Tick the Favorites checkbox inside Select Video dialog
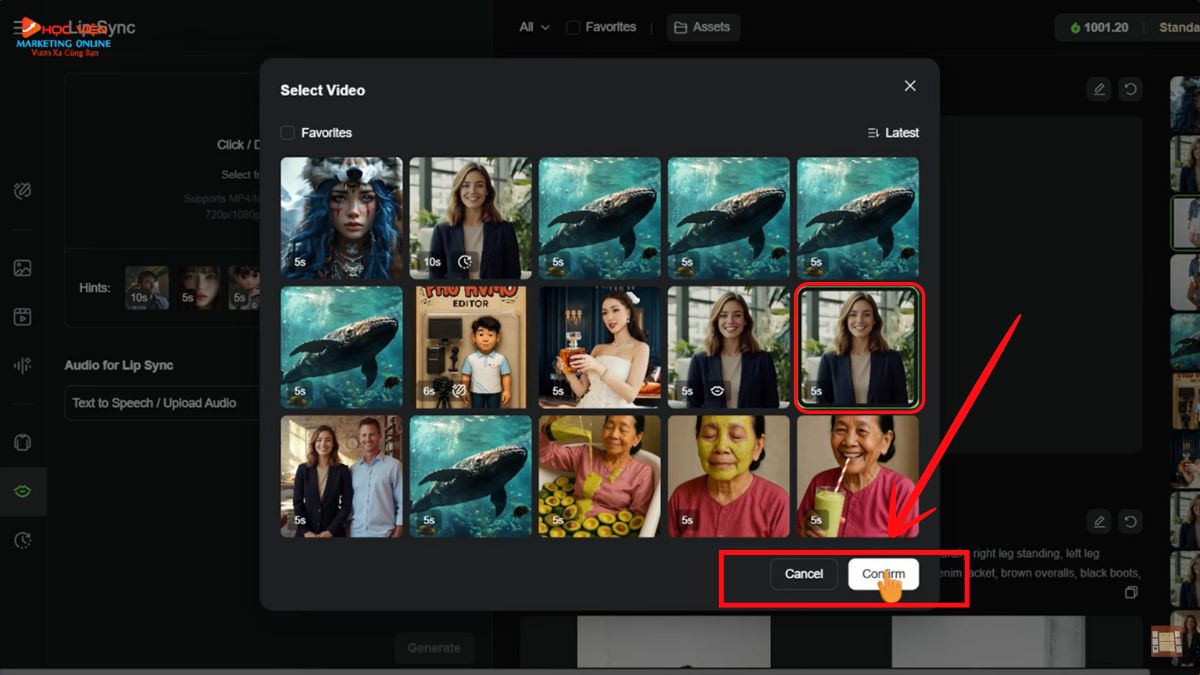Image resolution: width=1200 pixels, height=675 pixels. pos(288,133)
